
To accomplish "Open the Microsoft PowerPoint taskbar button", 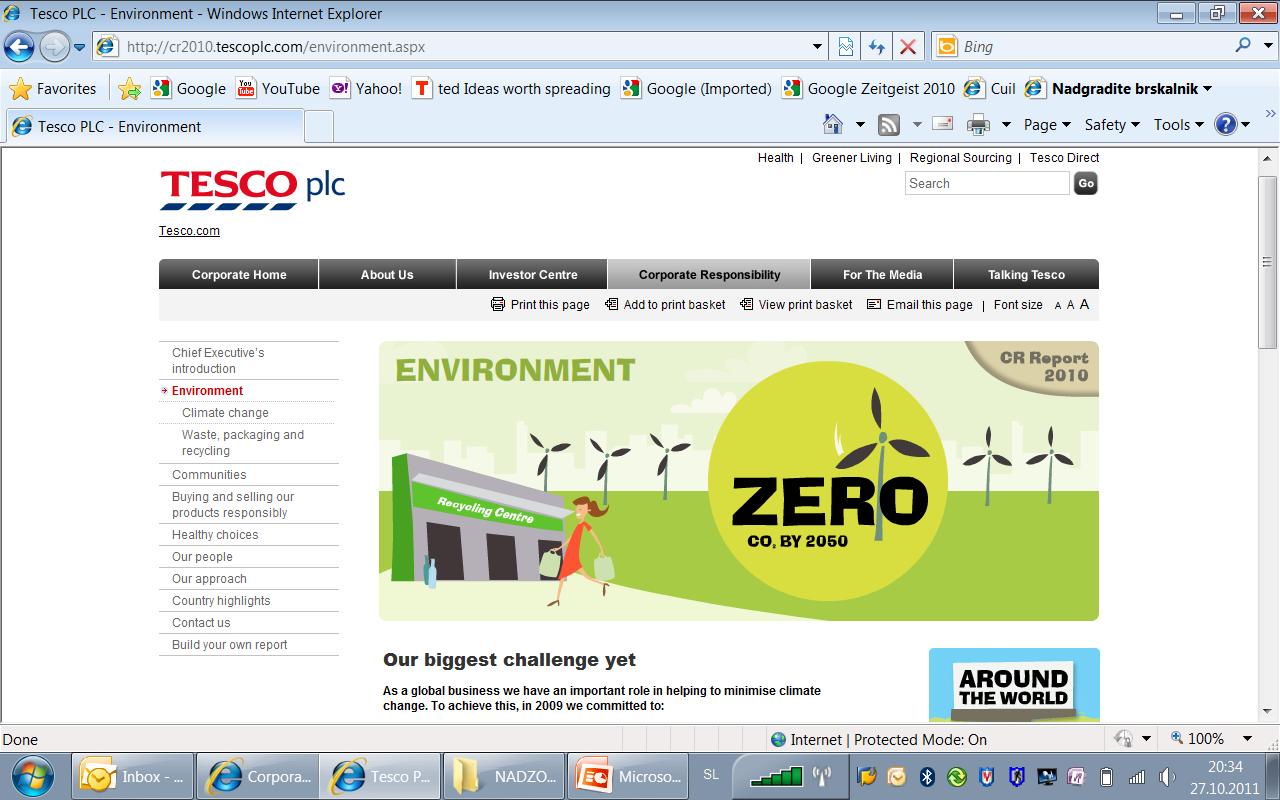I will [x=626, y=776].
